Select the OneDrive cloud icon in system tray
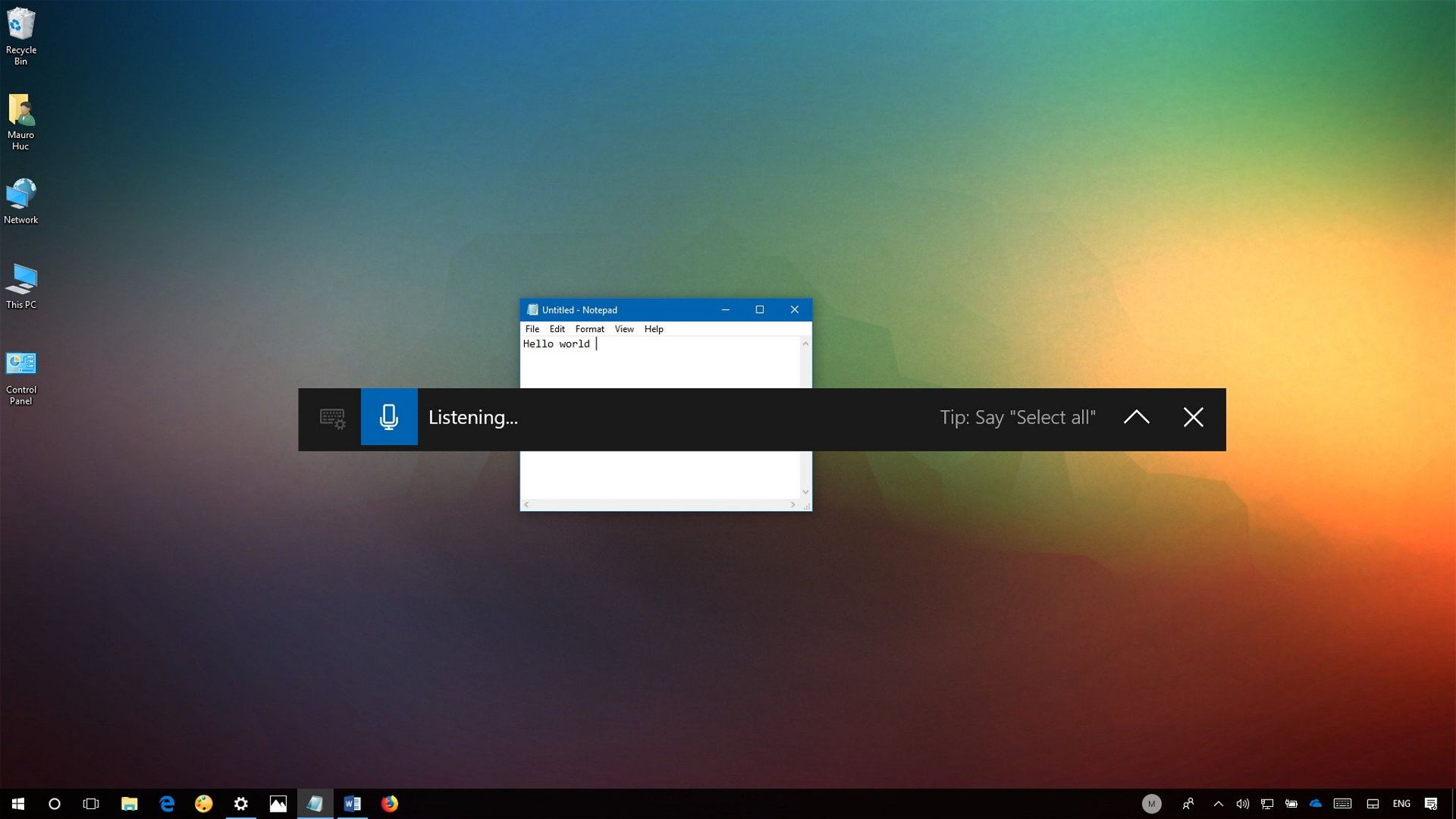 [1316, 804]
